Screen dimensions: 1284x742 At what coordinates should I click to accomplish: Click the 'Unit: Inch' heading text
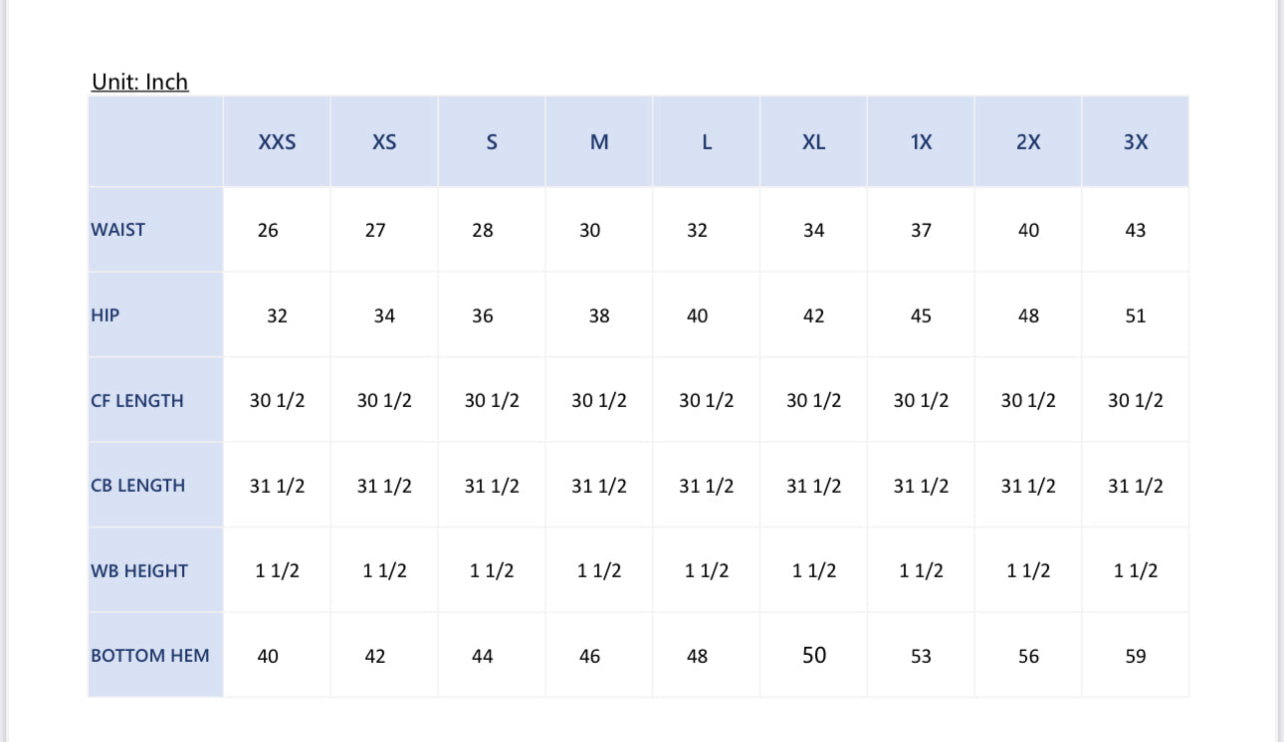140,82
